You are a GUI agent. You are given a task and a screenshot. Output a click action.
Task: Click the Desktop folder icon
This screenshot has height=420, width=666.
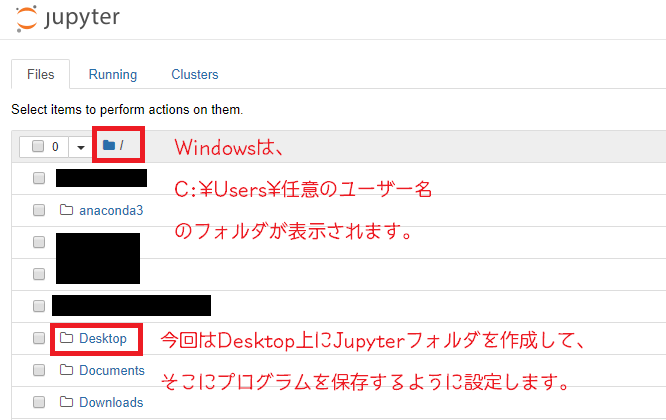66,338
